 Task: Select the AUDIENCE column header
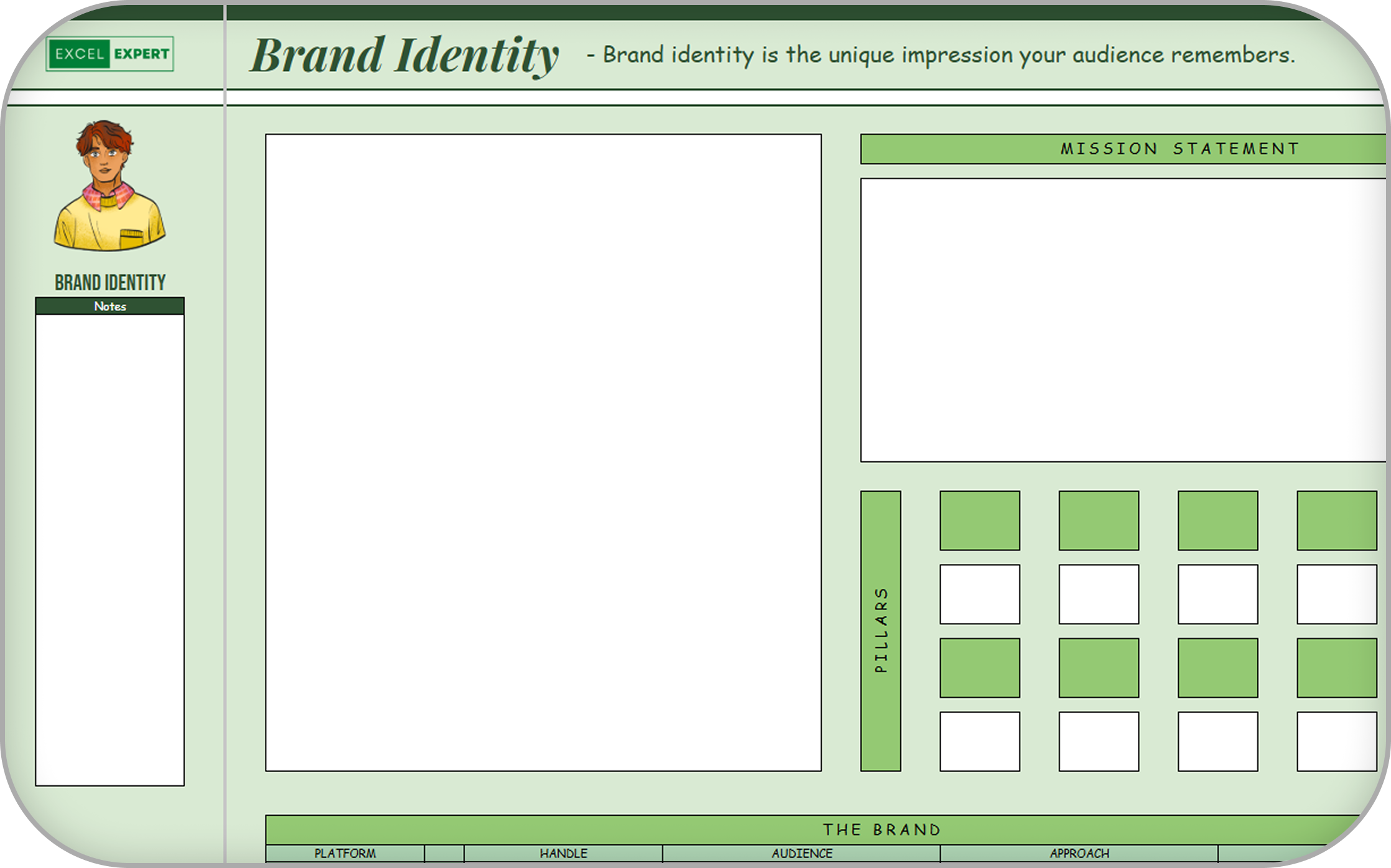pos(801,853)
